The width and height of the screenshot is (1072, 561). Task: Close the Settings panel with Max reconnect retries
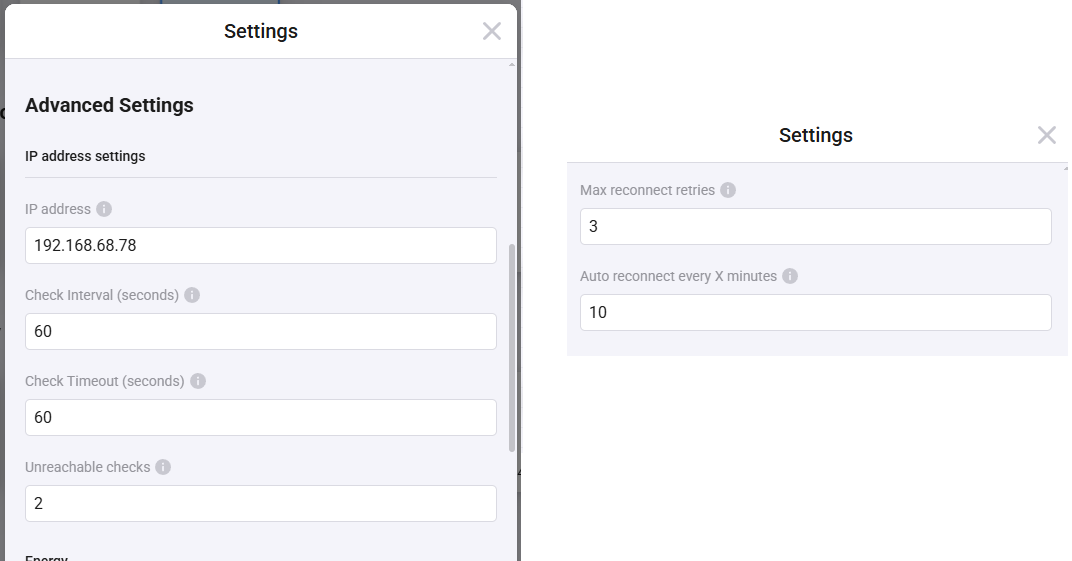tap(1046, 135)
